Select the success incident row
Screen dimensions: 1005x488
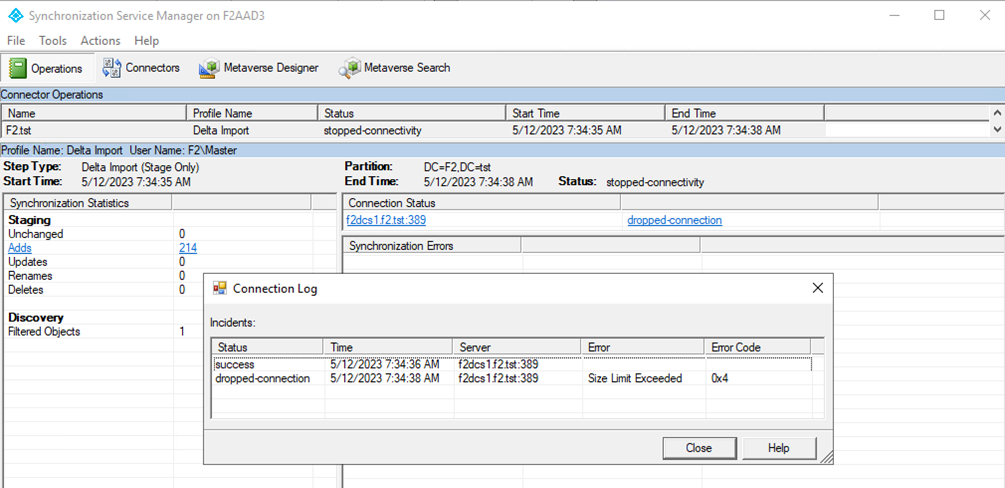pos(513,364)
